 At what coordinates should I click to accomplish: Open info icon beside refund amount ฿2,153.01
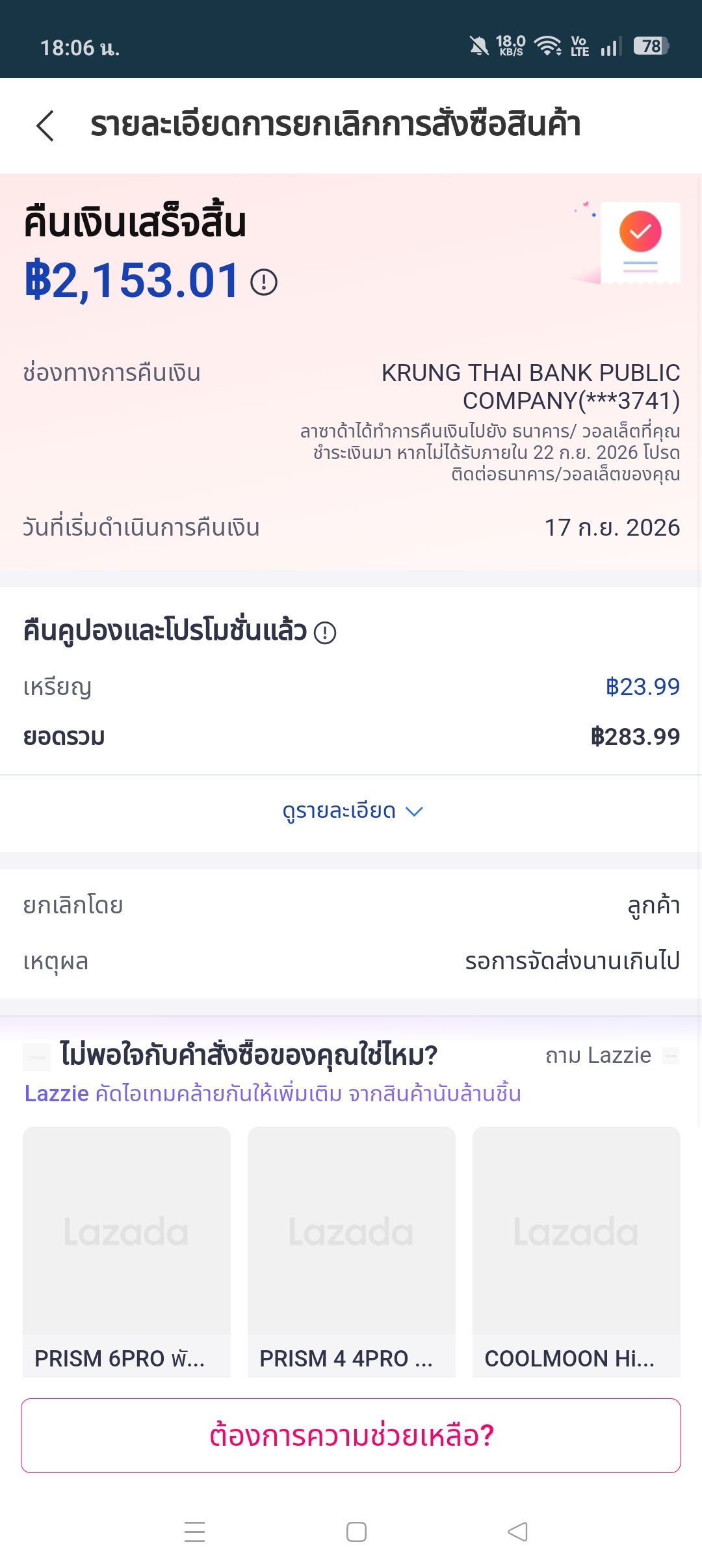pos(264,282)
